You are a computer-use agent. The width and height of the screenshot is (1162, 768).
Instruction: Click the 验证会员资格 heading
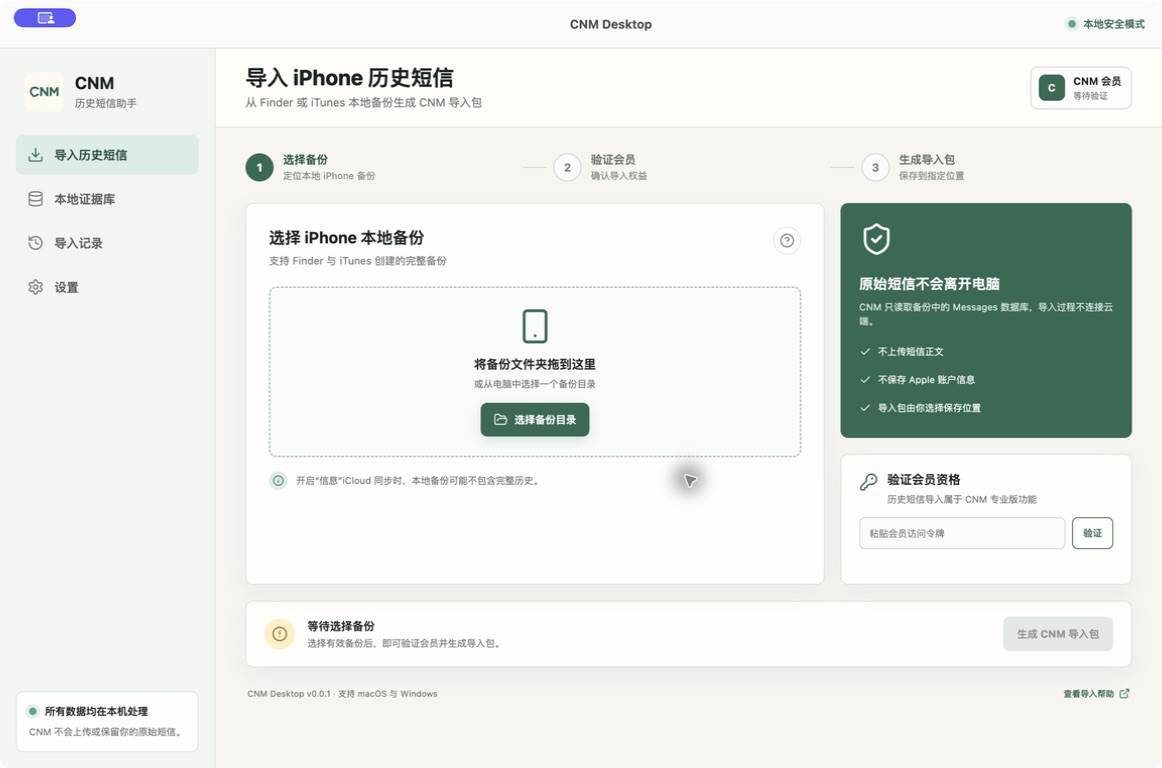pyautogui.click(x=923, y=480)
